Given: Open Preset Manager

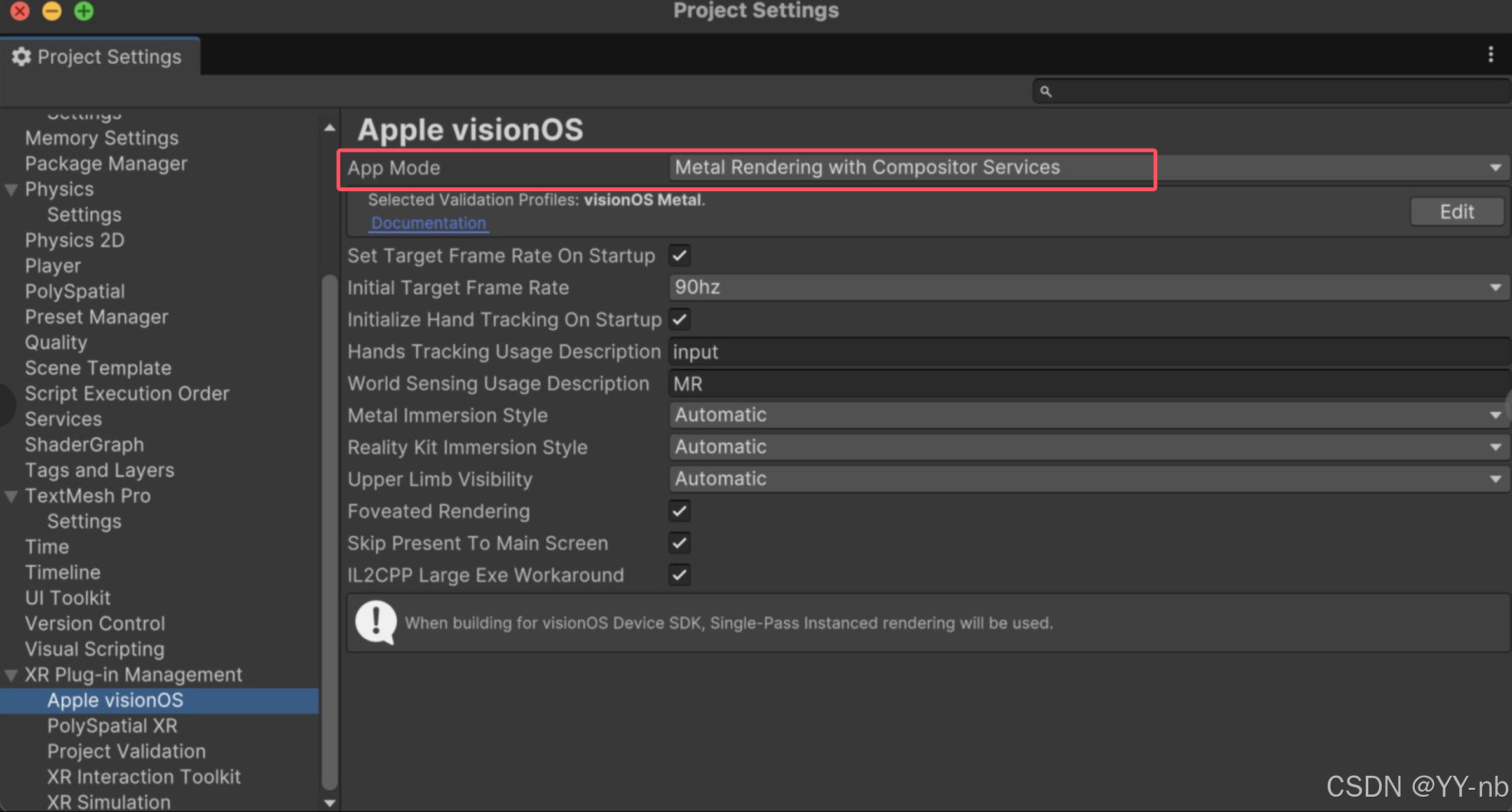Looking at the screenshot, I should click(96, 316).
